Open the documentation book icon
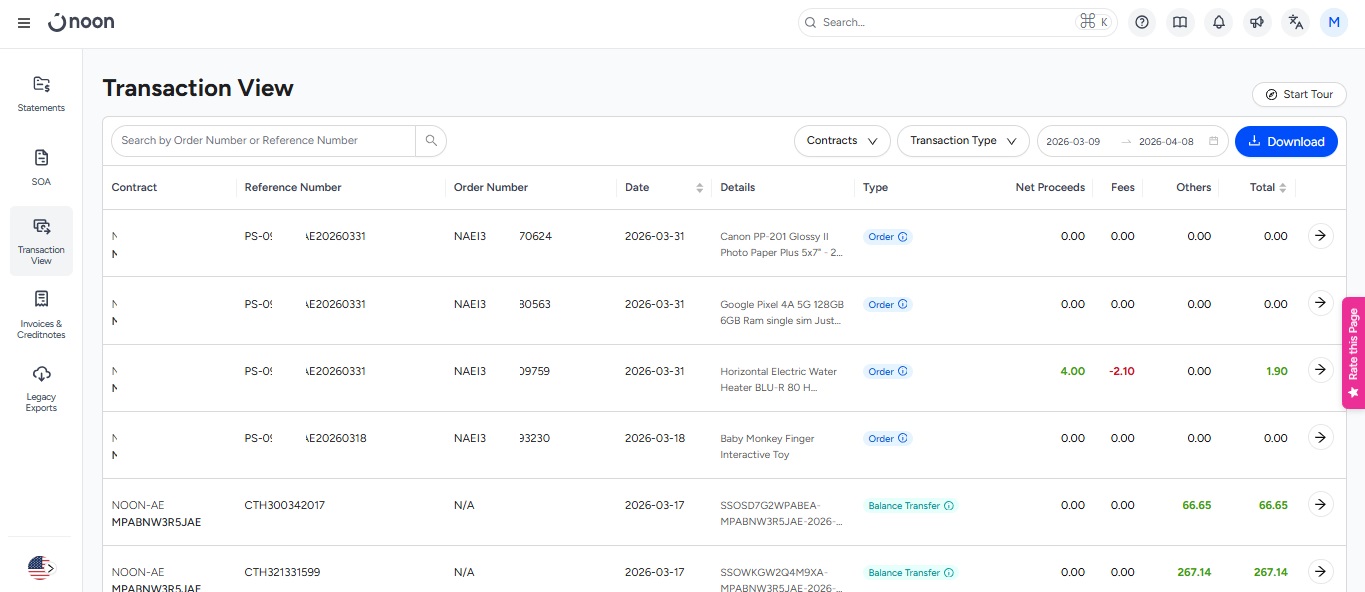 [1180, 22]
